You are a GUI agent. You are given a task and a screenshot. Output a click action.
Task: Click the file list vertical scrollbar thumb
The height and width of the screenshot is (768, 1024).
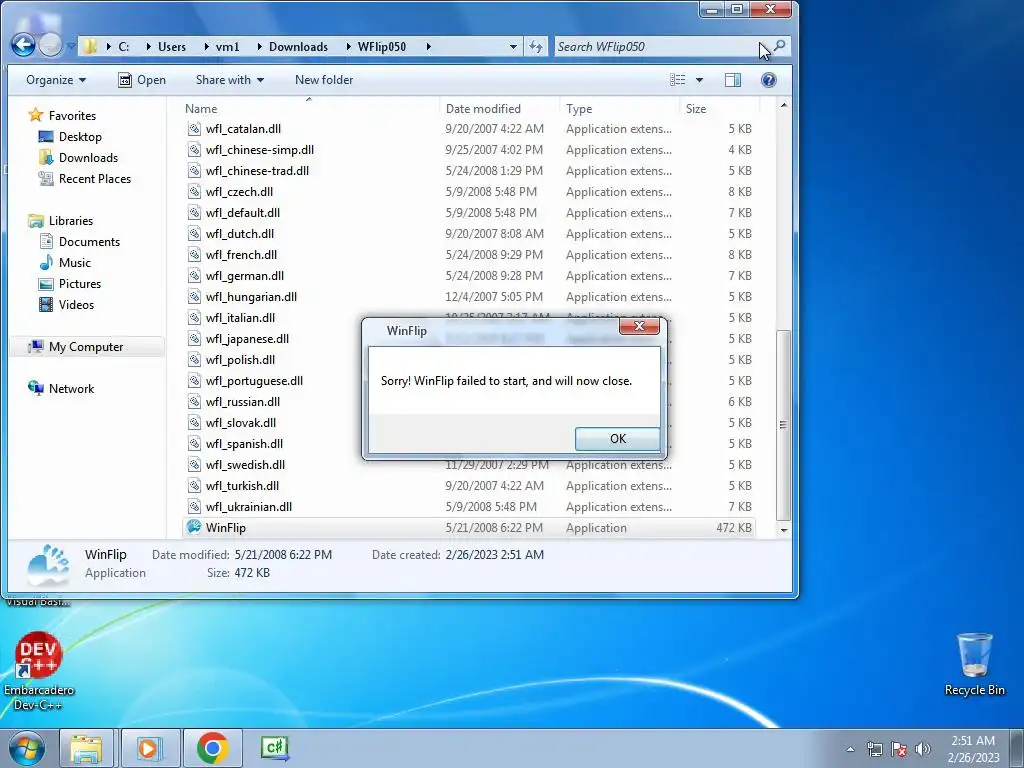click(784, 424)
